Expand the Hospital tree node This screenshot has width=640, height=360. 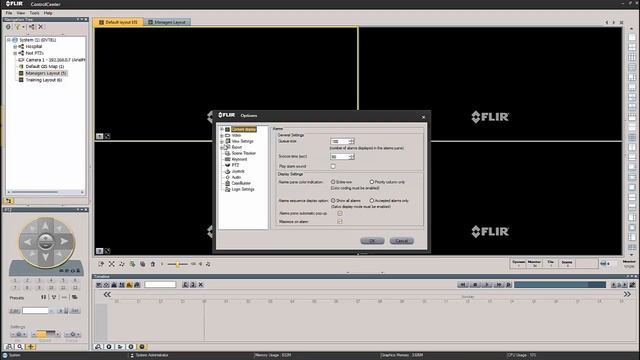[x=15, y=47]
